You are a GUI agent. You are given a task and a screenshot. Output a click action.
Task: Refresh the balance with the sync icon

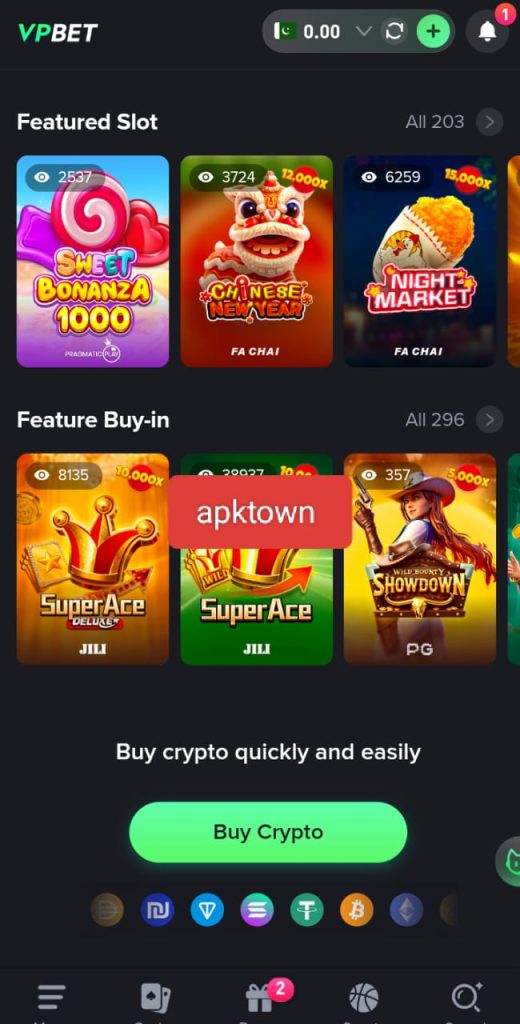[395, 31]
